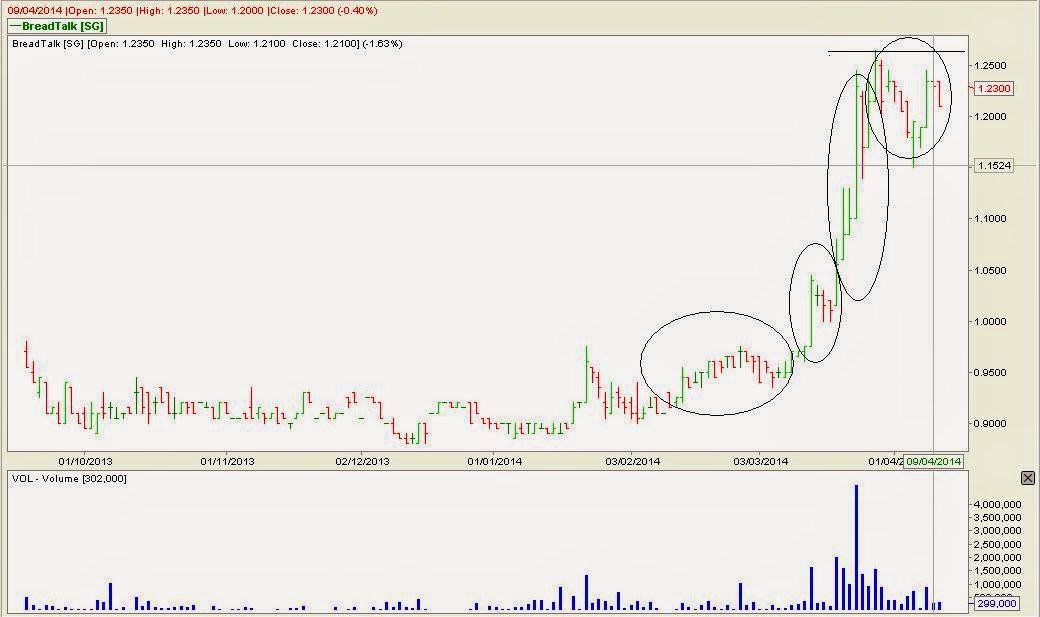
Task: Click the 1.2300 current price tag
Action: [x=994, y=88]
